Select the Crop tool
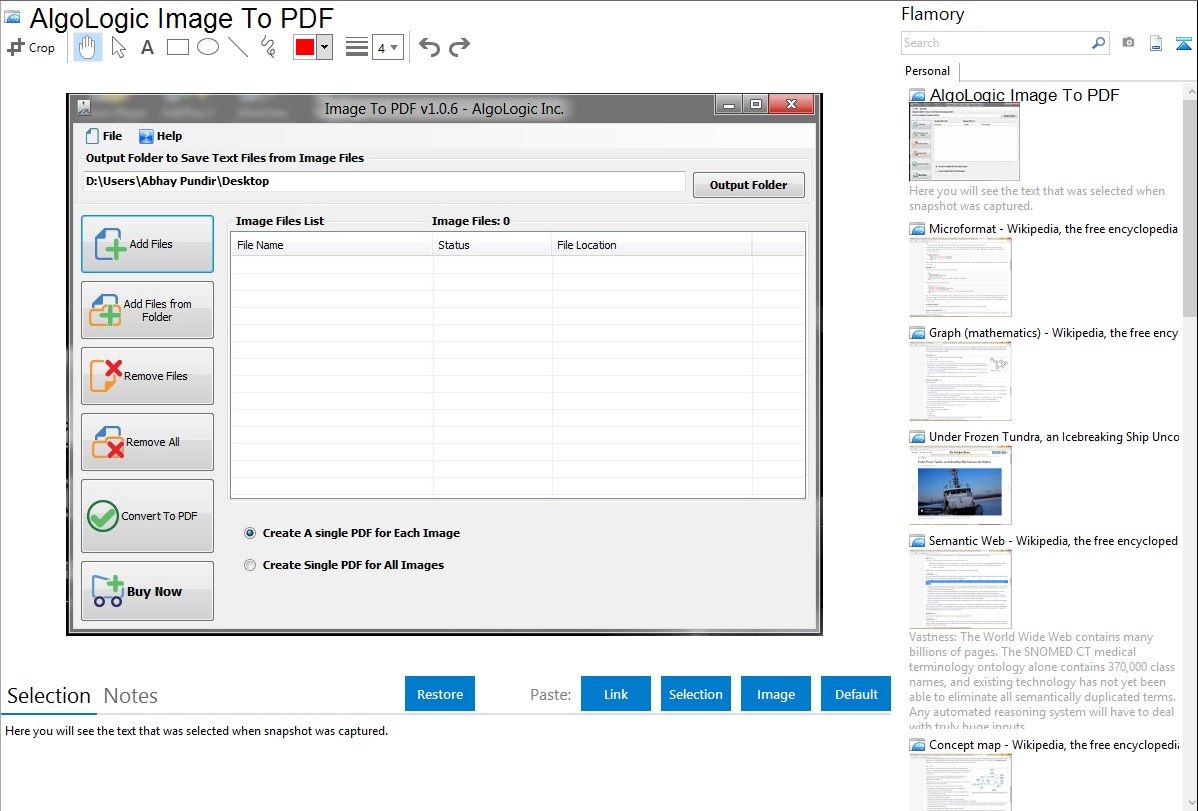Image resolution: width=1198 pixels, height=811 pixels. coord(31,47)
